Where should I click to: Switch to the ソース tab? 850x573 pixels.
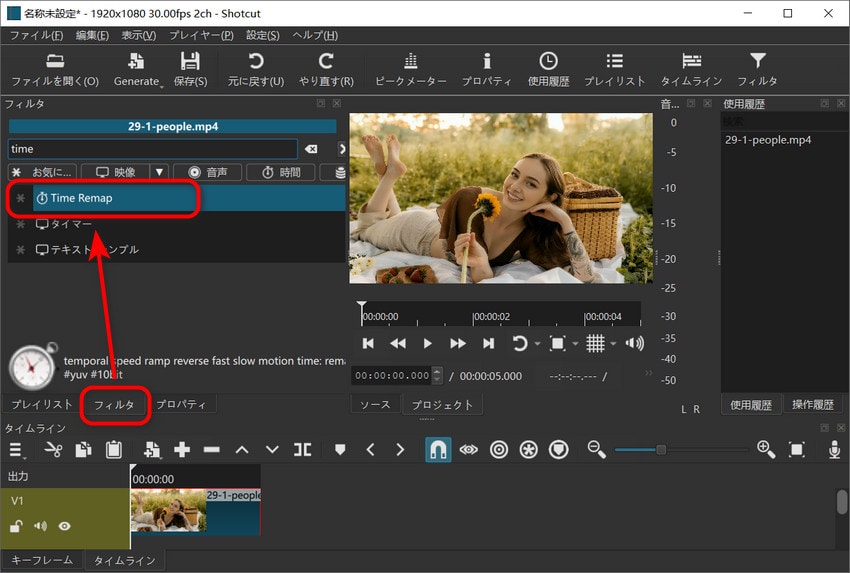coord(375,404)
